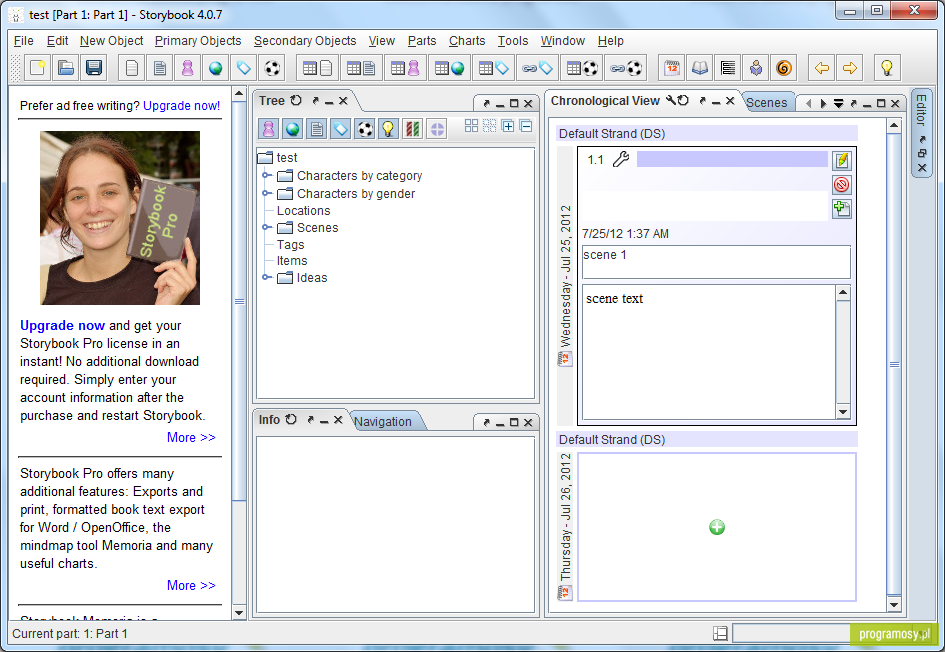Go back with the left arrow icon
The width and height of the screenshot is (945, 652).
coord(821,68)
